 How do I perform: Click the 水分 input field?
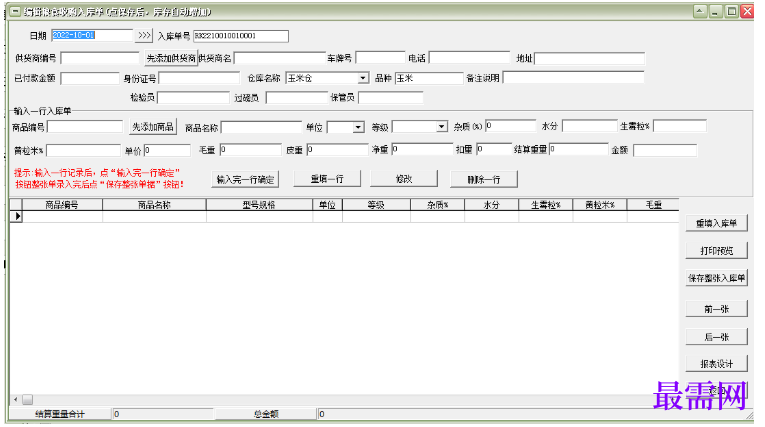[589, 126]
